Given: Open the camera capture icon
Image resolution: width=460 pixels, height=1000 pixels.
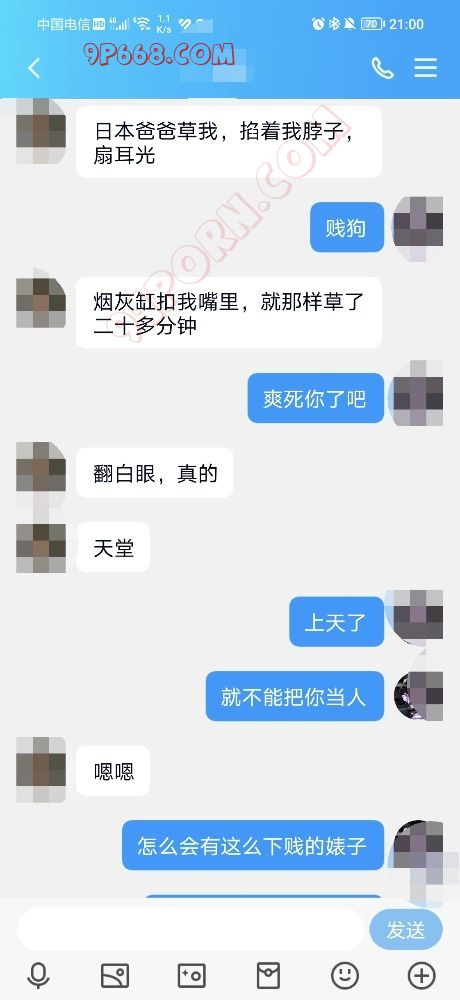Looking at the screenshot, I should click(x=191, y=975).
